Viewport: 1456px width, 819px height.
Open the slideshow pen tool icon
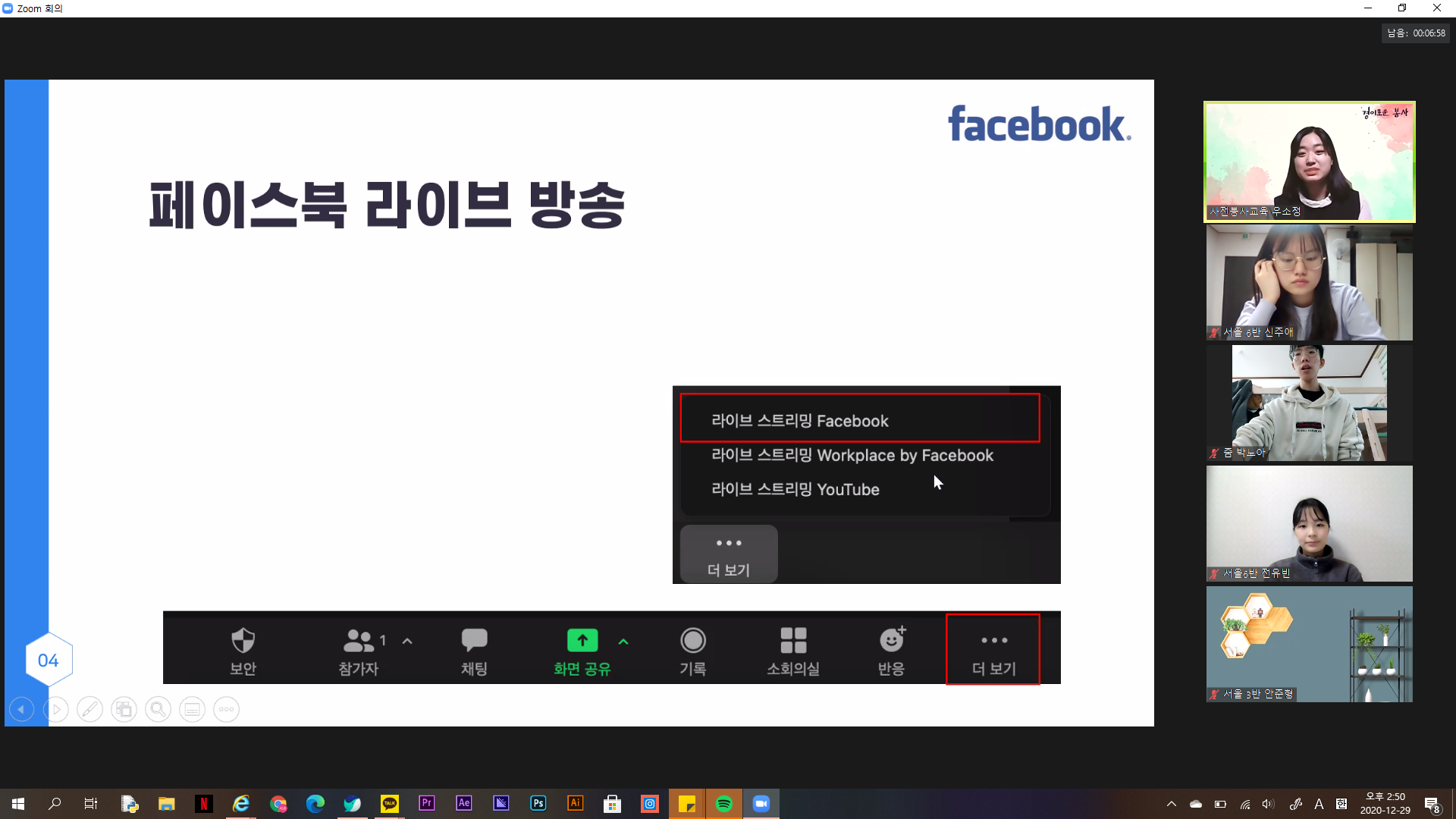(89, 710)
